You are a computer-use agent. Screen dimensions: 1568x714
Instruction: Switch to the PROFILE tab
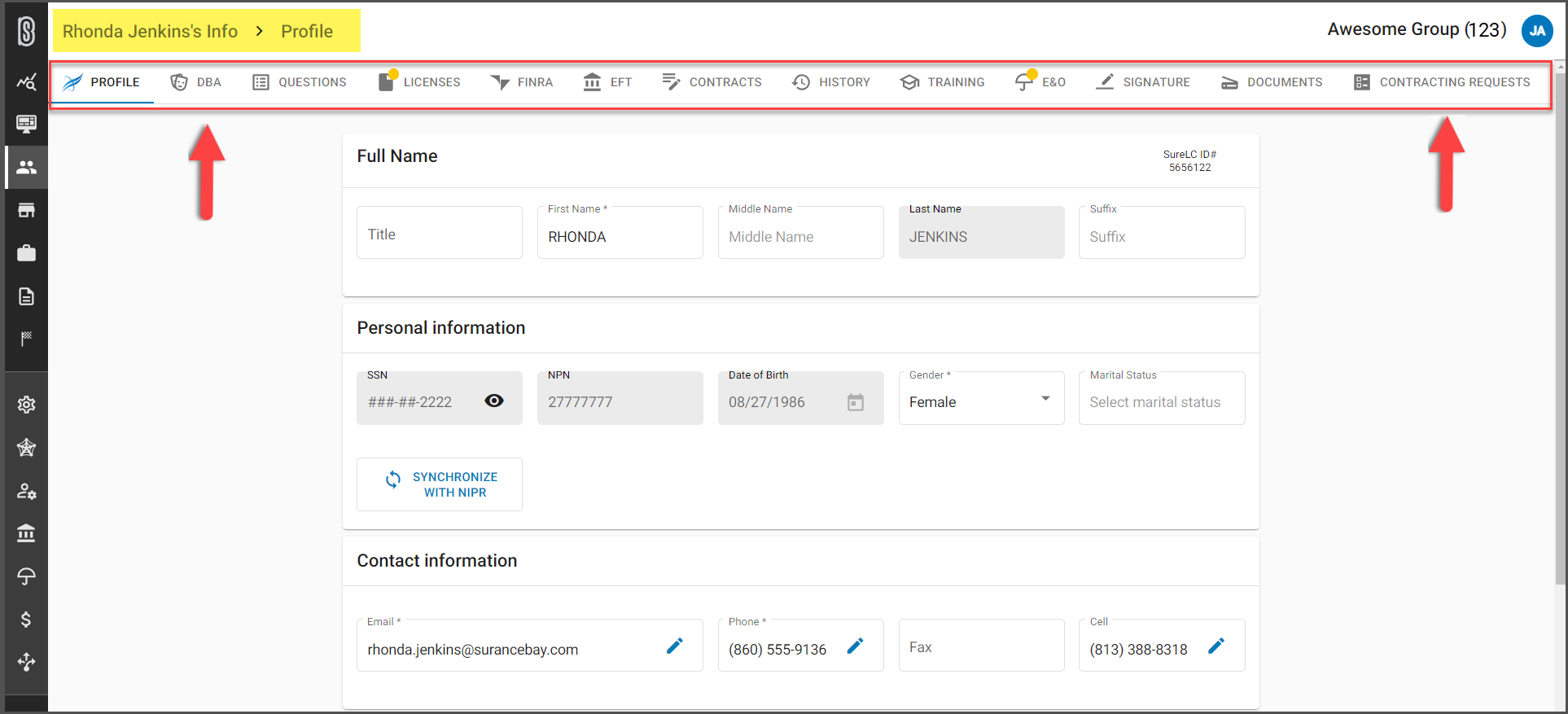click(102, 82)
